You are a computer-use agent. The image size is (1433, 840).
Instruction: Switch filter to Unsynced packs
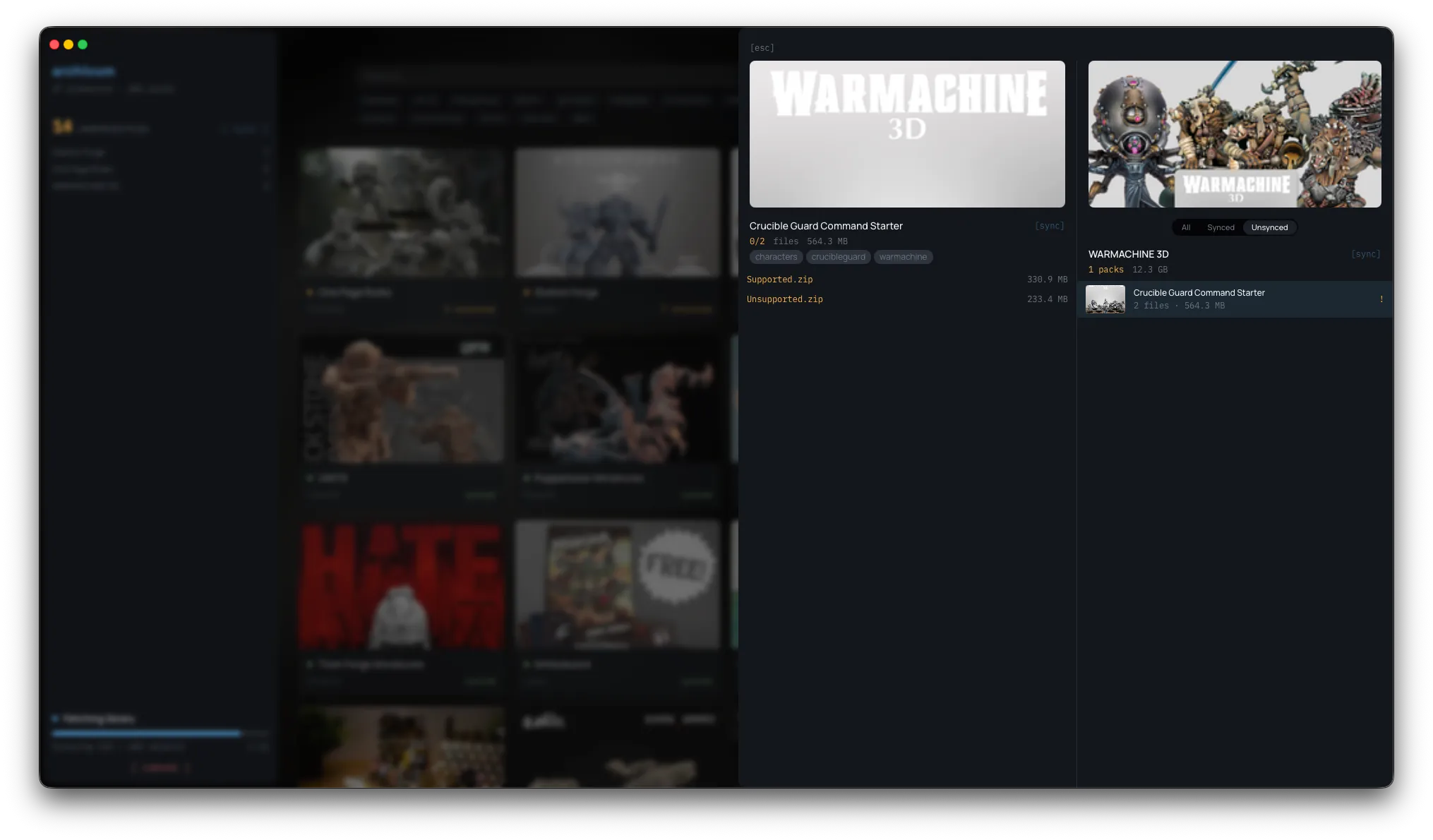(1269, 227)
